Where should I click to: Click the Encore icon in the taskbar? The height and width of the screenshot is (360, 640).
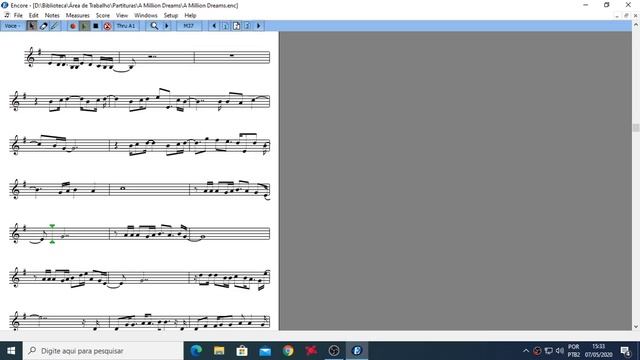tap(357, 351)
